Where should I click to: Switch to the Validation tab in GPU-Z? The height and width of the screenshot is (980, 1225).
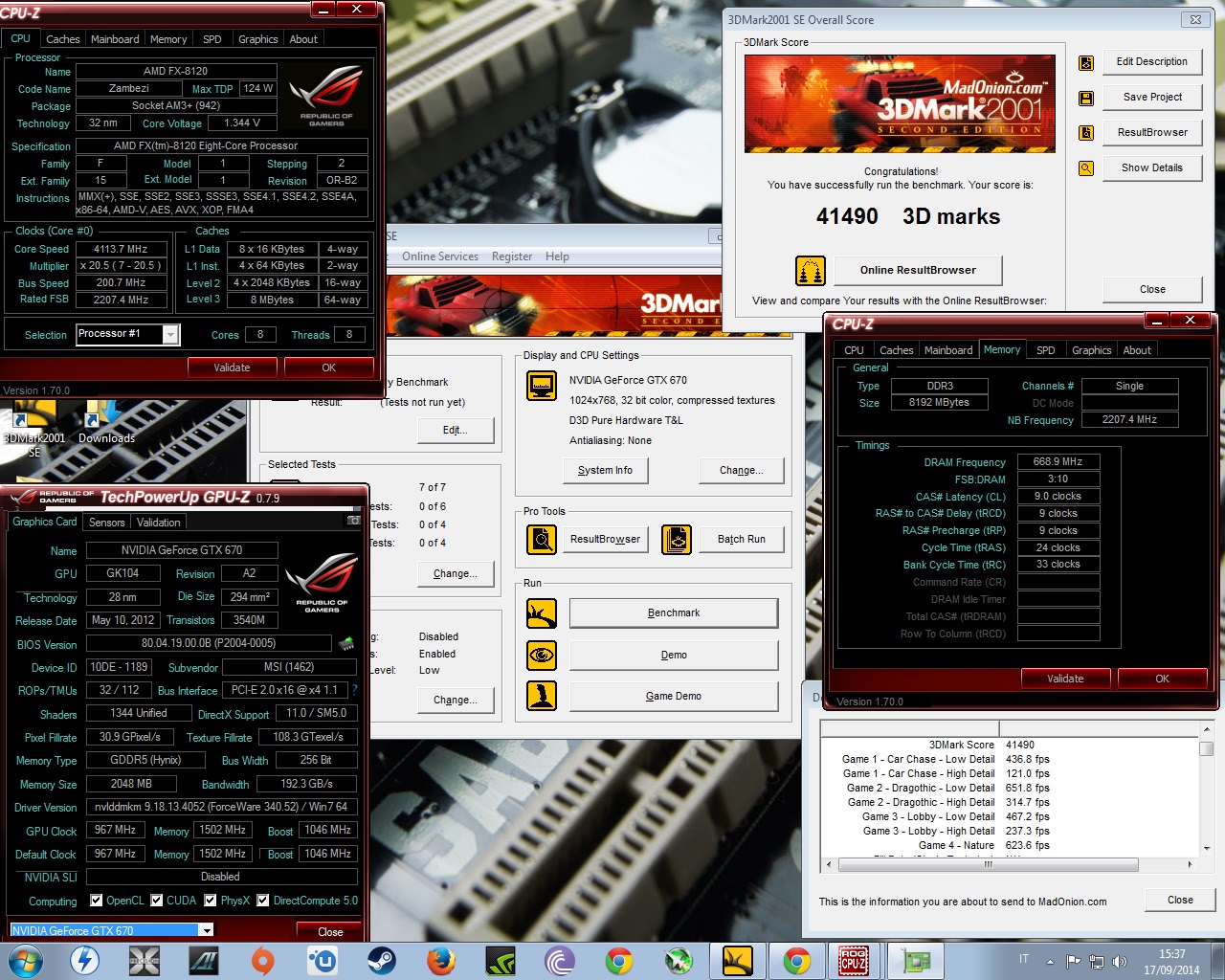click(x=158, y=523)
